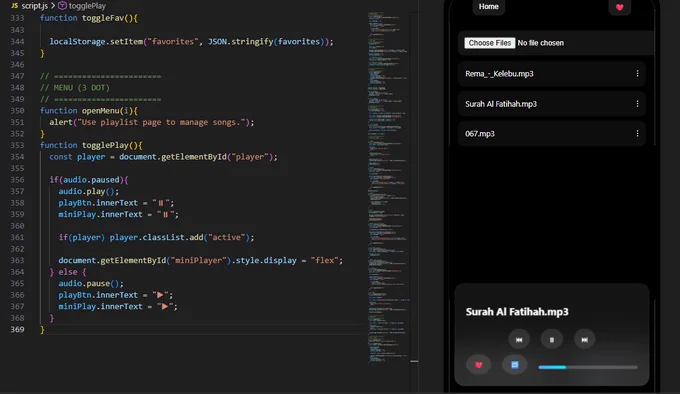Click the Choose Files button
The image size is (680, 394).
(490, 43)
